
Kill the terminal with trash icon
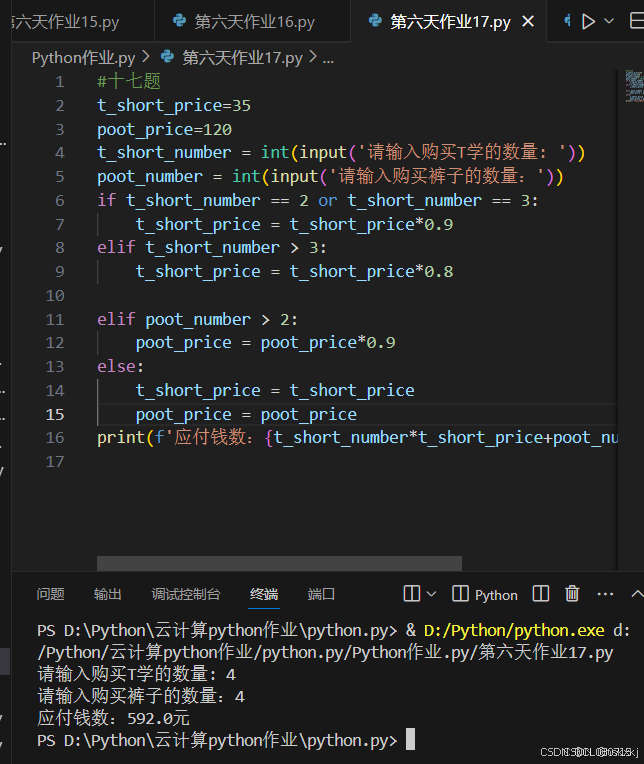[572, 594]
